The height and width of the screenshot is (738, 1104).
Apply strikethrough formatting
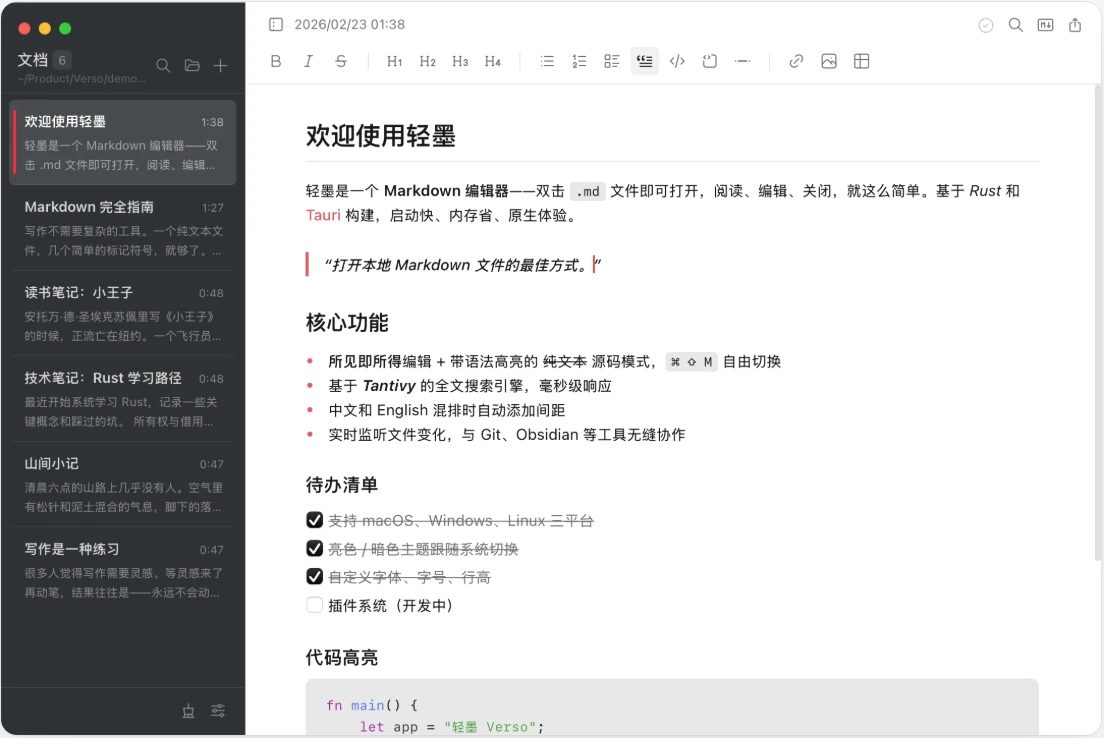point(341,61)
